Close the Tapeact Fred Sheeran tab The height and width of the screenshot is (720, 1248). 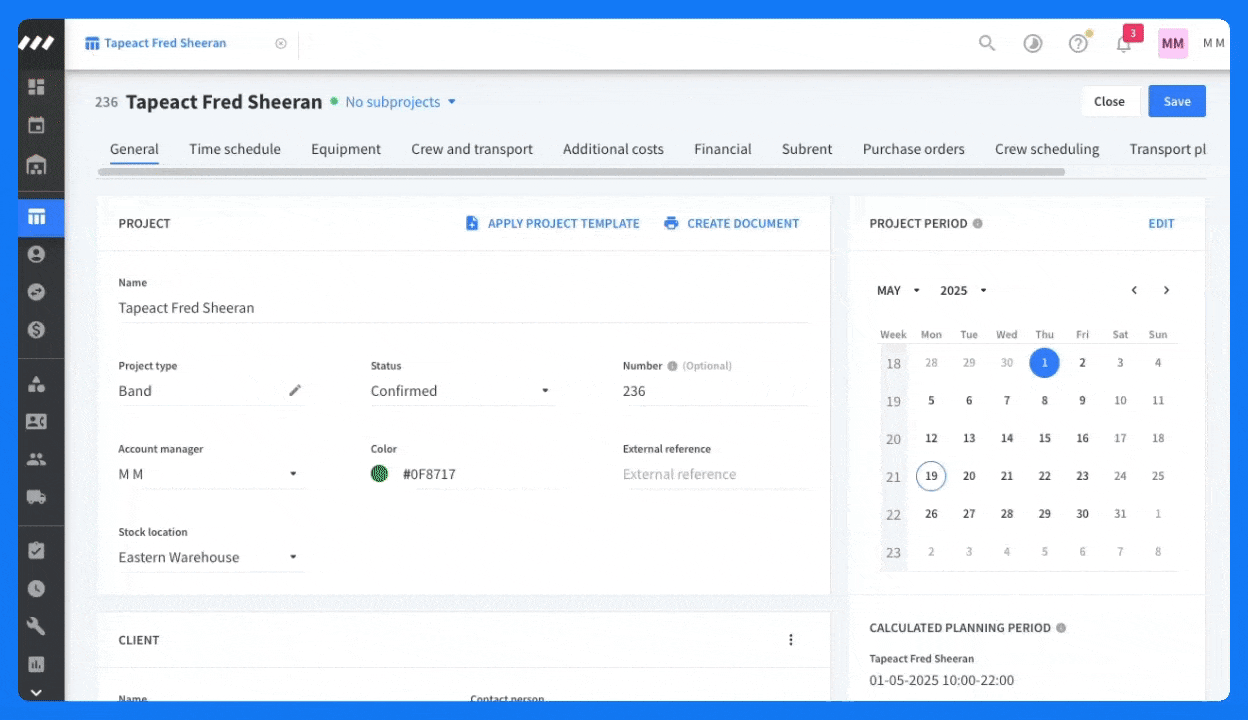[281, 43]
